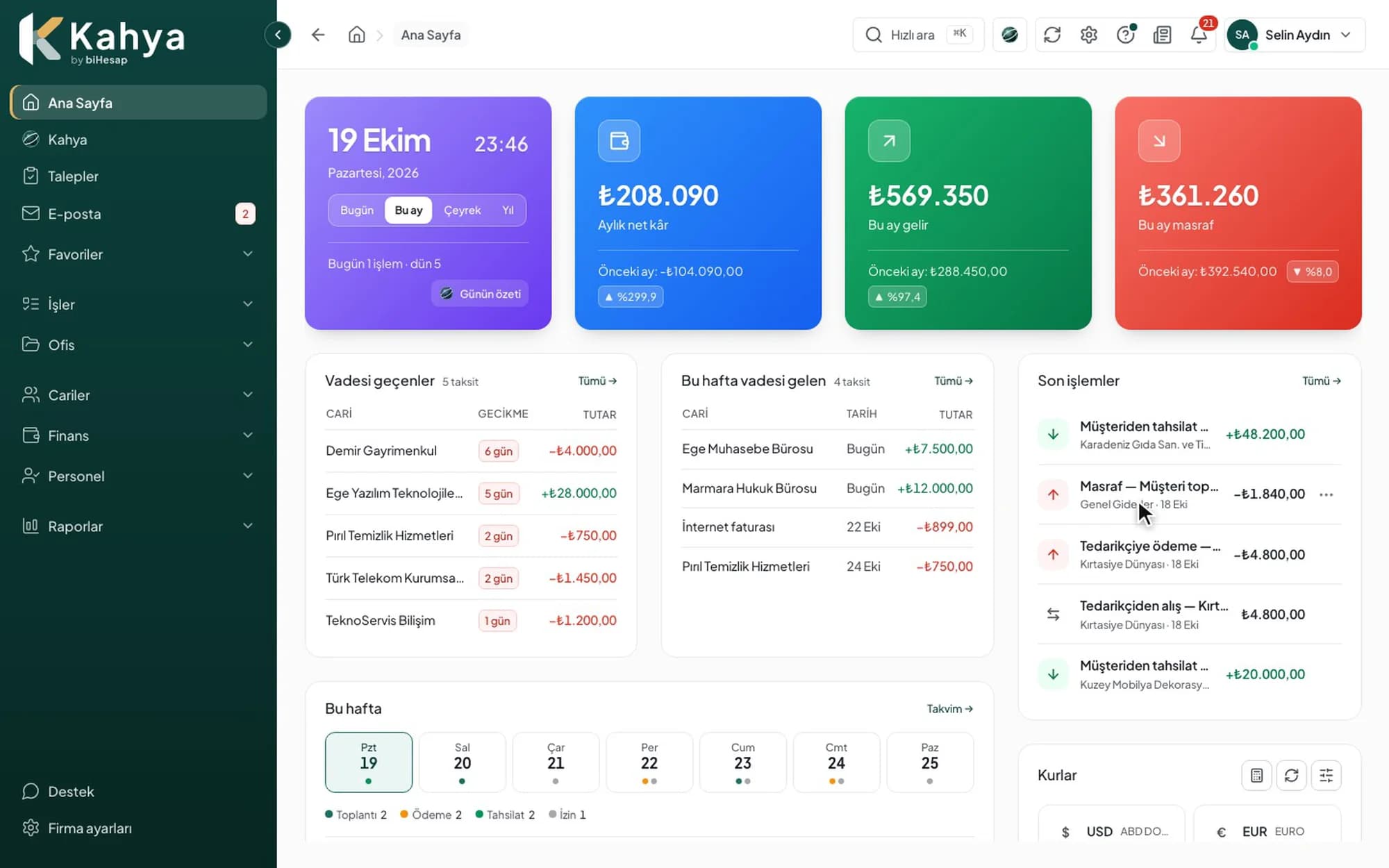This screenshot has height=868, width=1389.
Task: Expand İşler menu in sidebar
Action: 139,304
